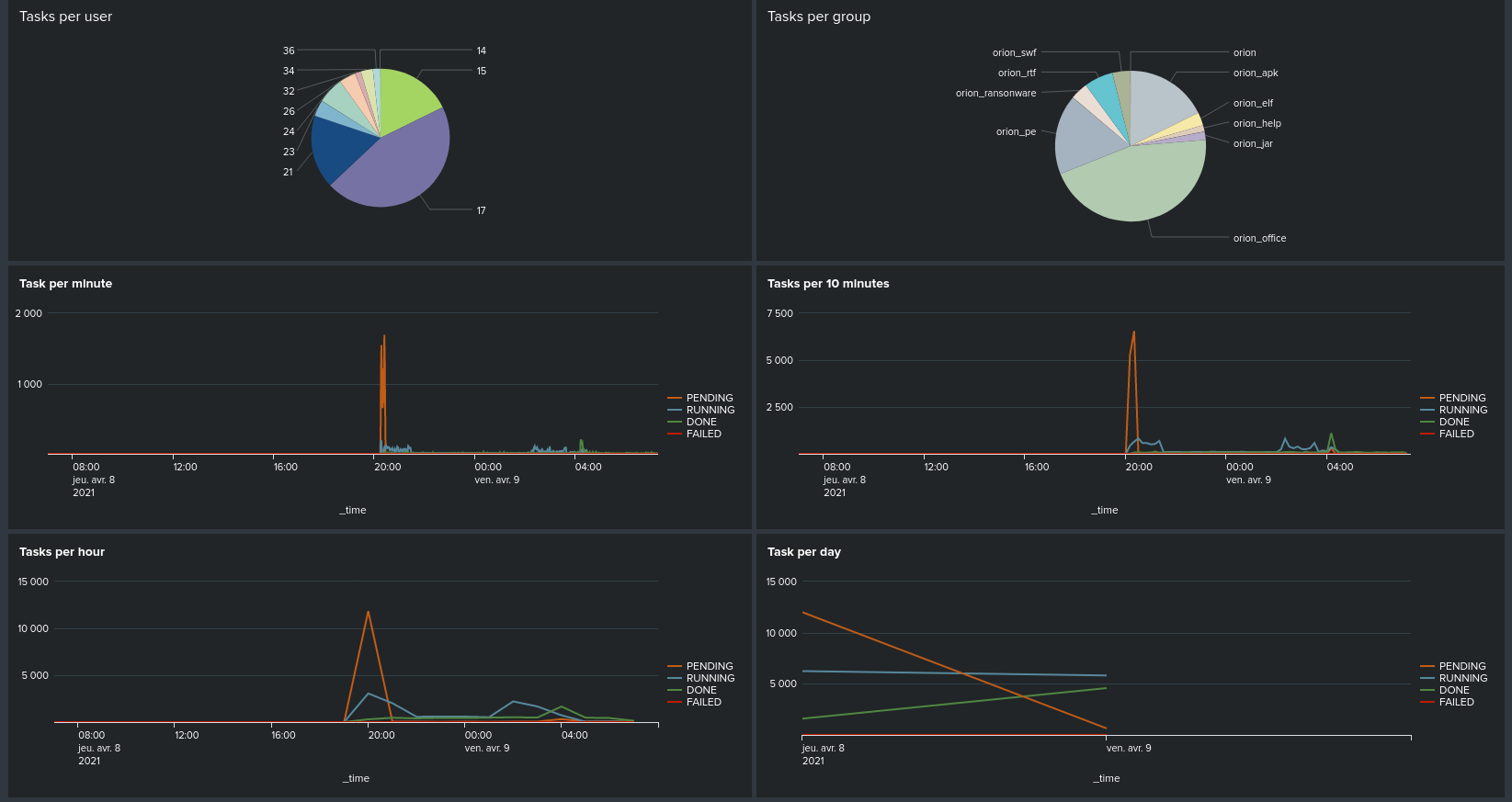Click the pie label '24'
This screenshot has height=802, width=1512.
(x=289, y=131)
